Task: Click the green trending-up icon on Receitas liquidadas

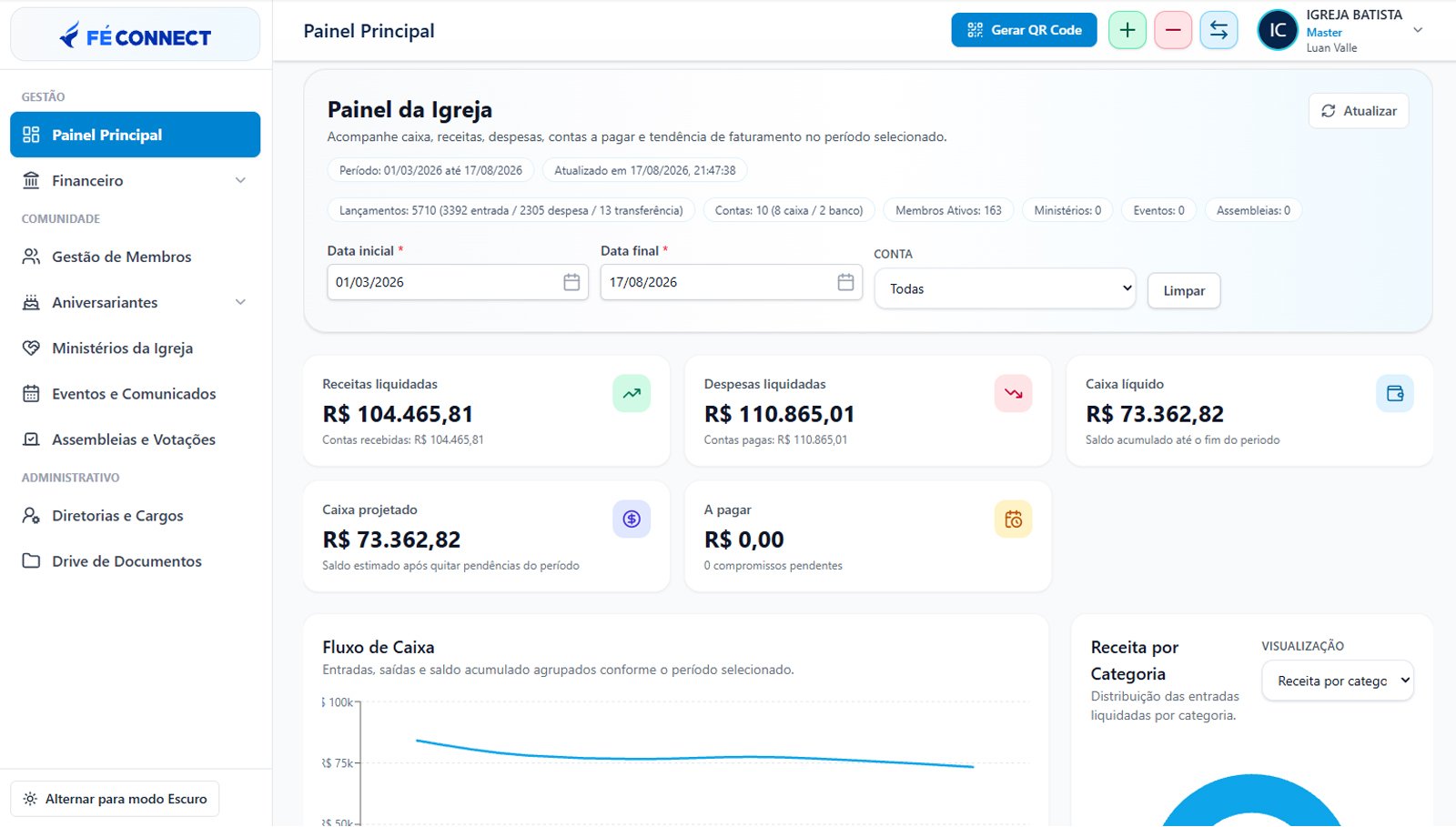Action: (632, 394)
